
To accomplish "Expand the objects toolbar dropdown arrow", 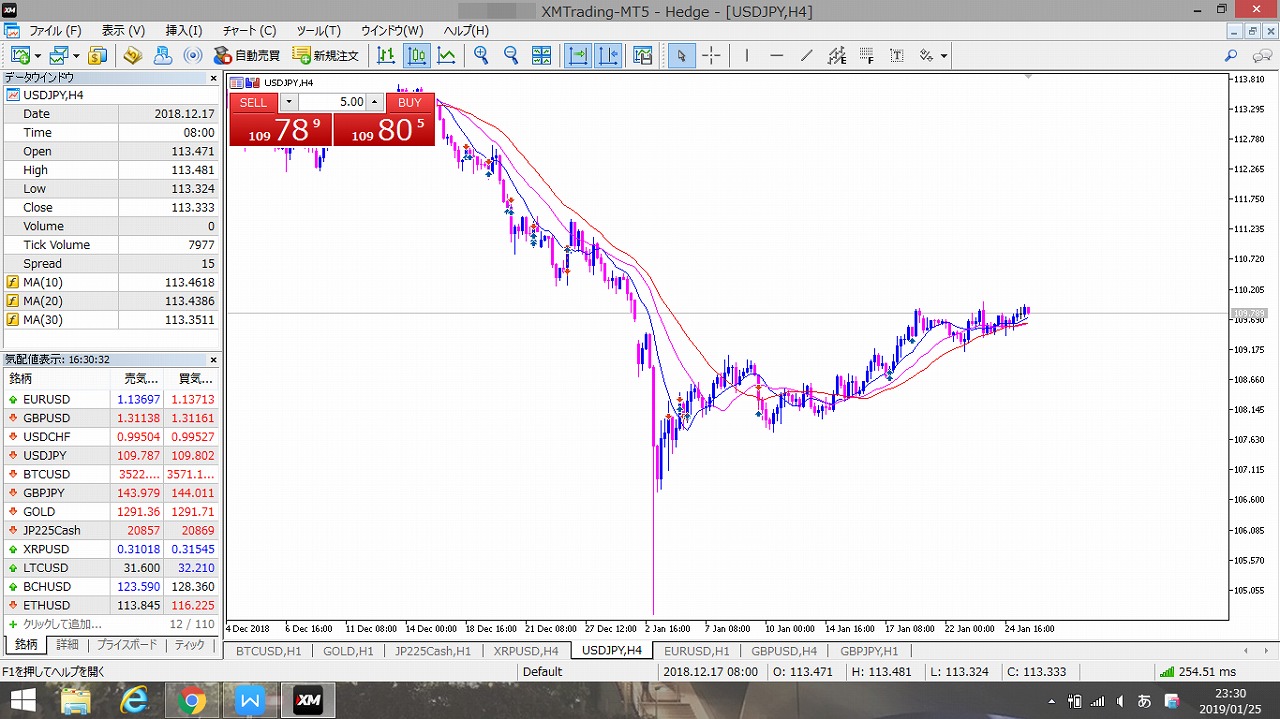I will pos(943,57).
